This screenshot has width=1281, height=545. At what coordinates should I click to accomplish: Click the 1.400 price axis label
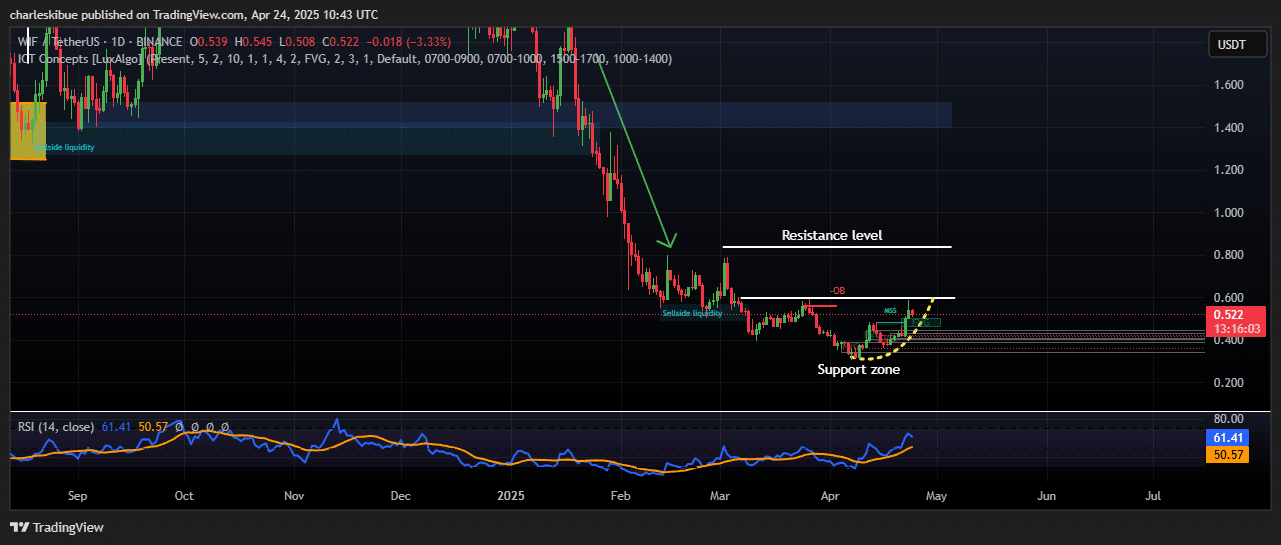pyautogui.click(x=1227, y=128)
